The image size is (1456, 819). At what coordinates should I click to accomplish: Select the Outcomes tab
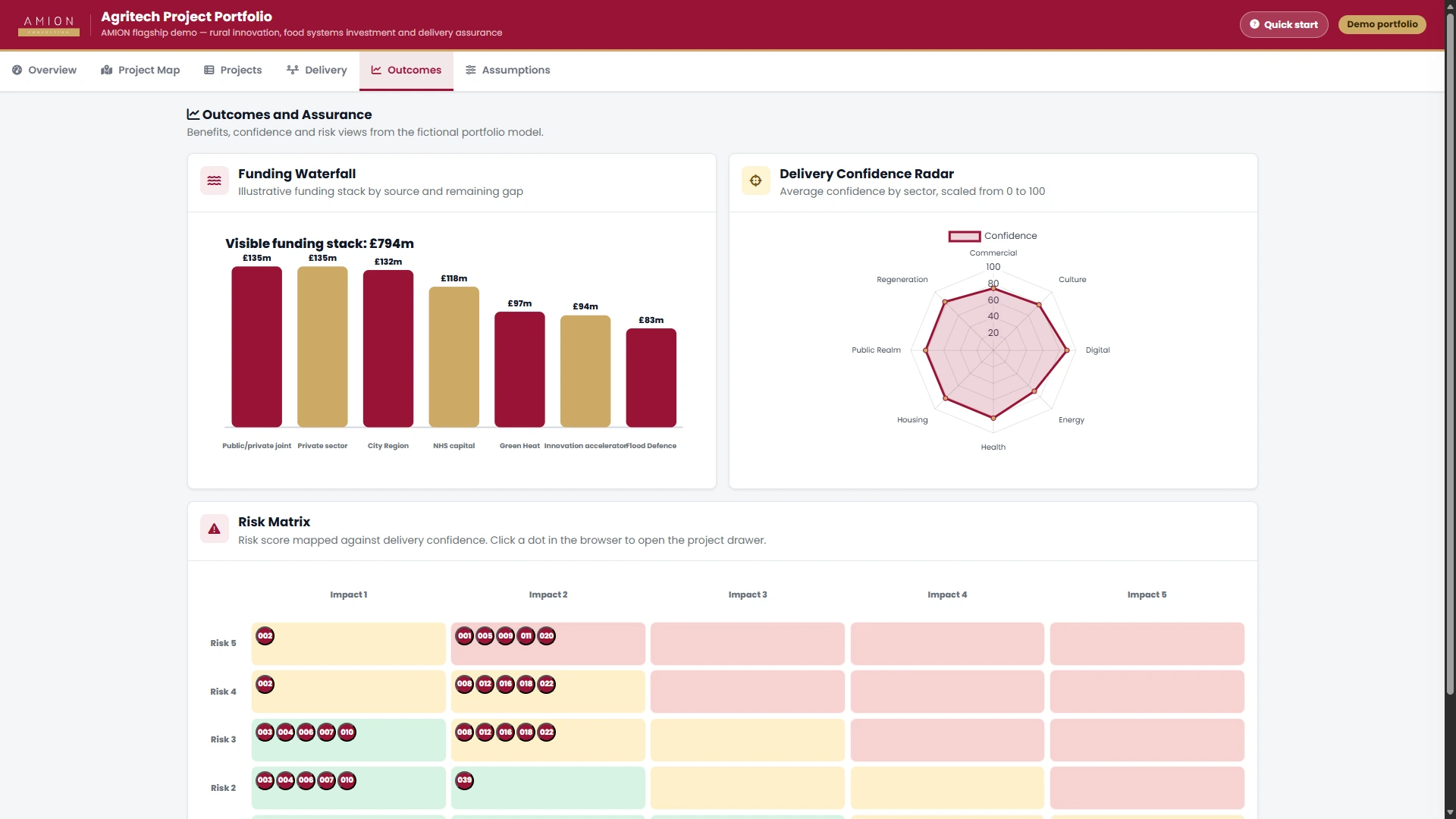tap(406, 70)
